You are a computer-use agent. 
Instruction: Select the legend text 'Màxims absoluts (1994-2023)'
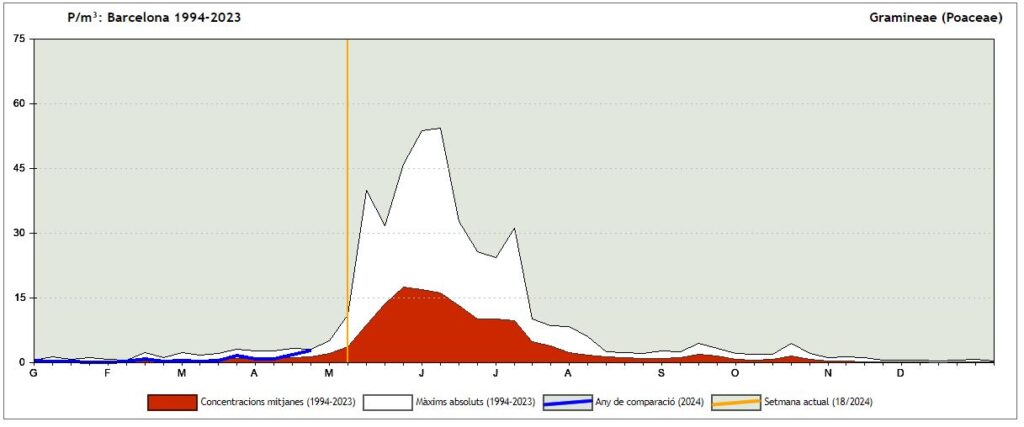point(475,402)
